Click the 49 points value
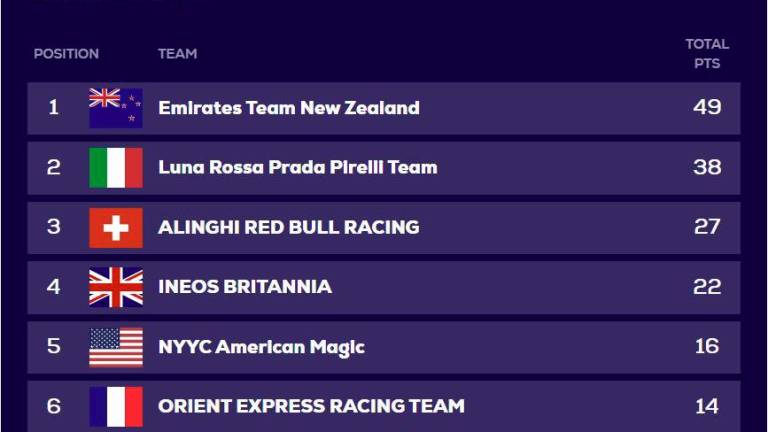This screenshot has height=432, width=768. coord(707,107)
